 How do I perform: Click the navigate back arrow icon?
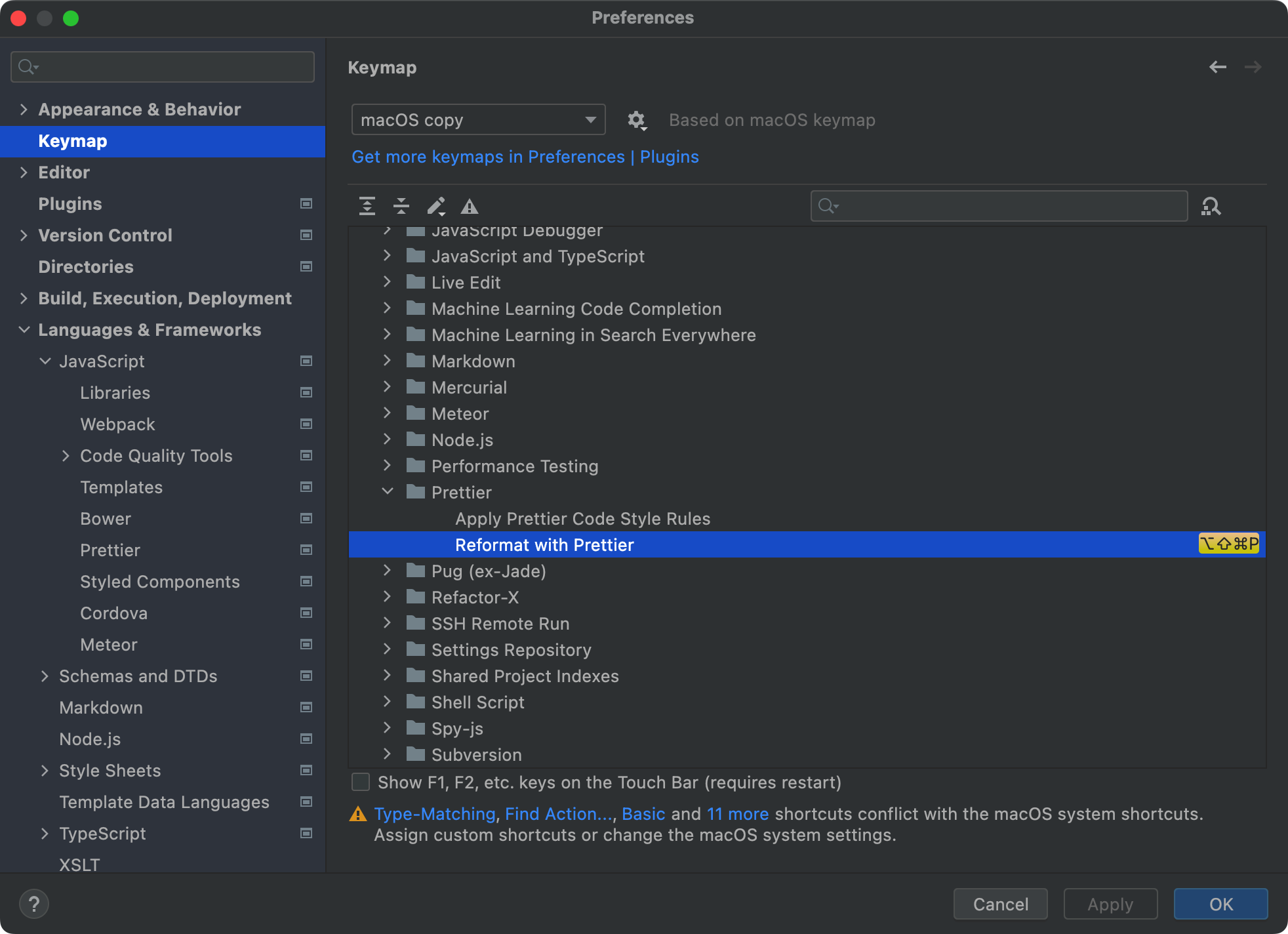click(x=1217, y=67)
